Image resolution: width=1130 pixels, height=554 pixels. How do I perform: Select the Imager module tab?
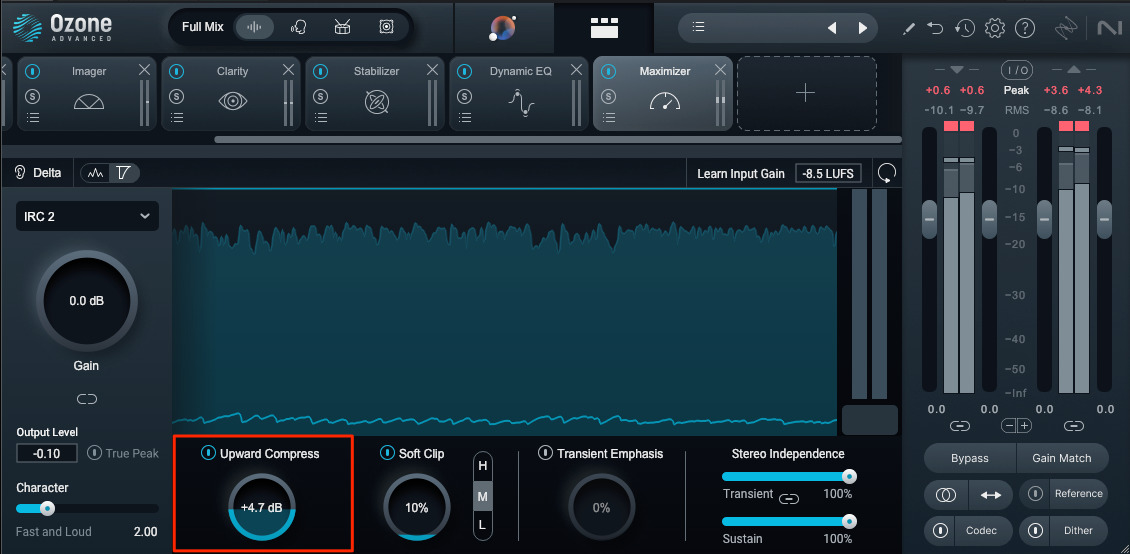pyautogui.click(x=86, y=93)
